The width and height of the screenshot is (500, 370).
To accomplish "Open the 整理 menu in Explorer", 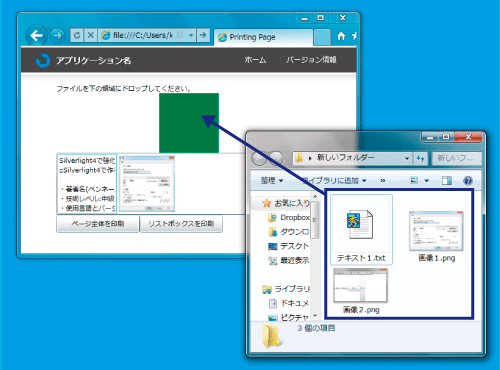I will pyautogui.click(x=272, y=181).
